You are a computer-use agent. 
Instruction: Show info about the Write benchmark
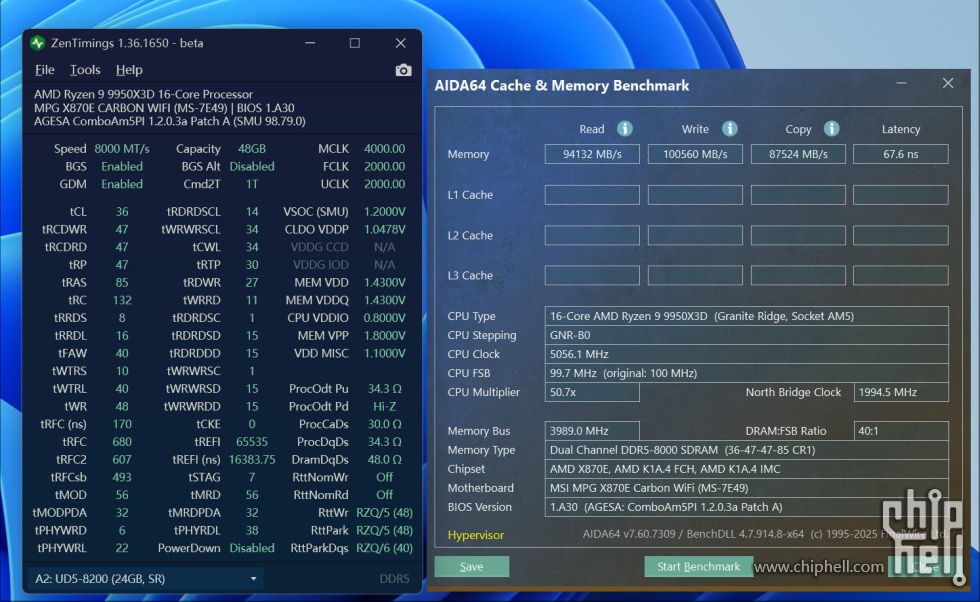pos(729,129)
